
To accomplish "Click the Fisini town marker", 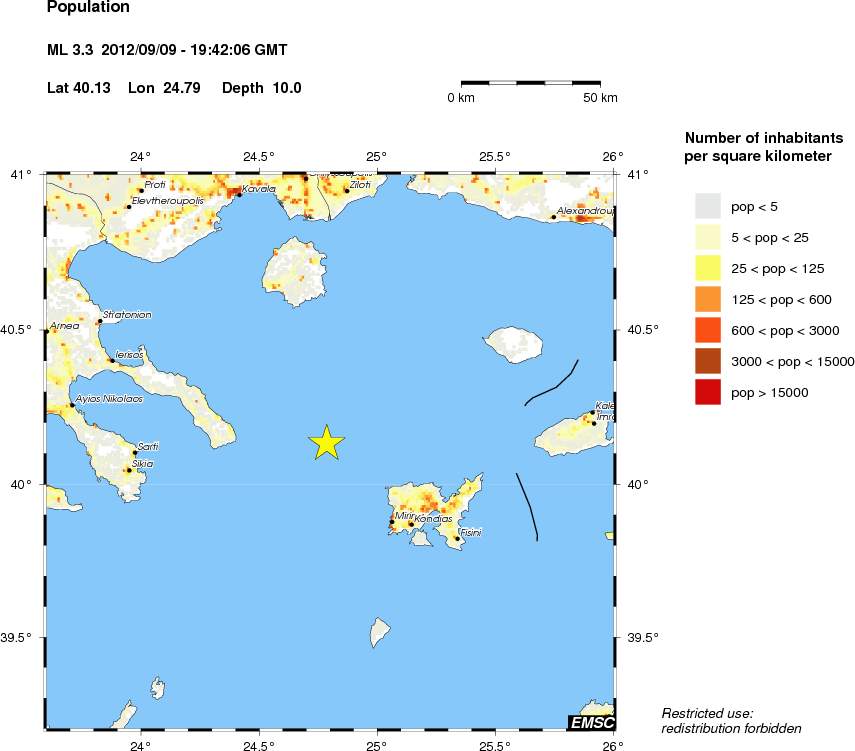I will 457,538.
